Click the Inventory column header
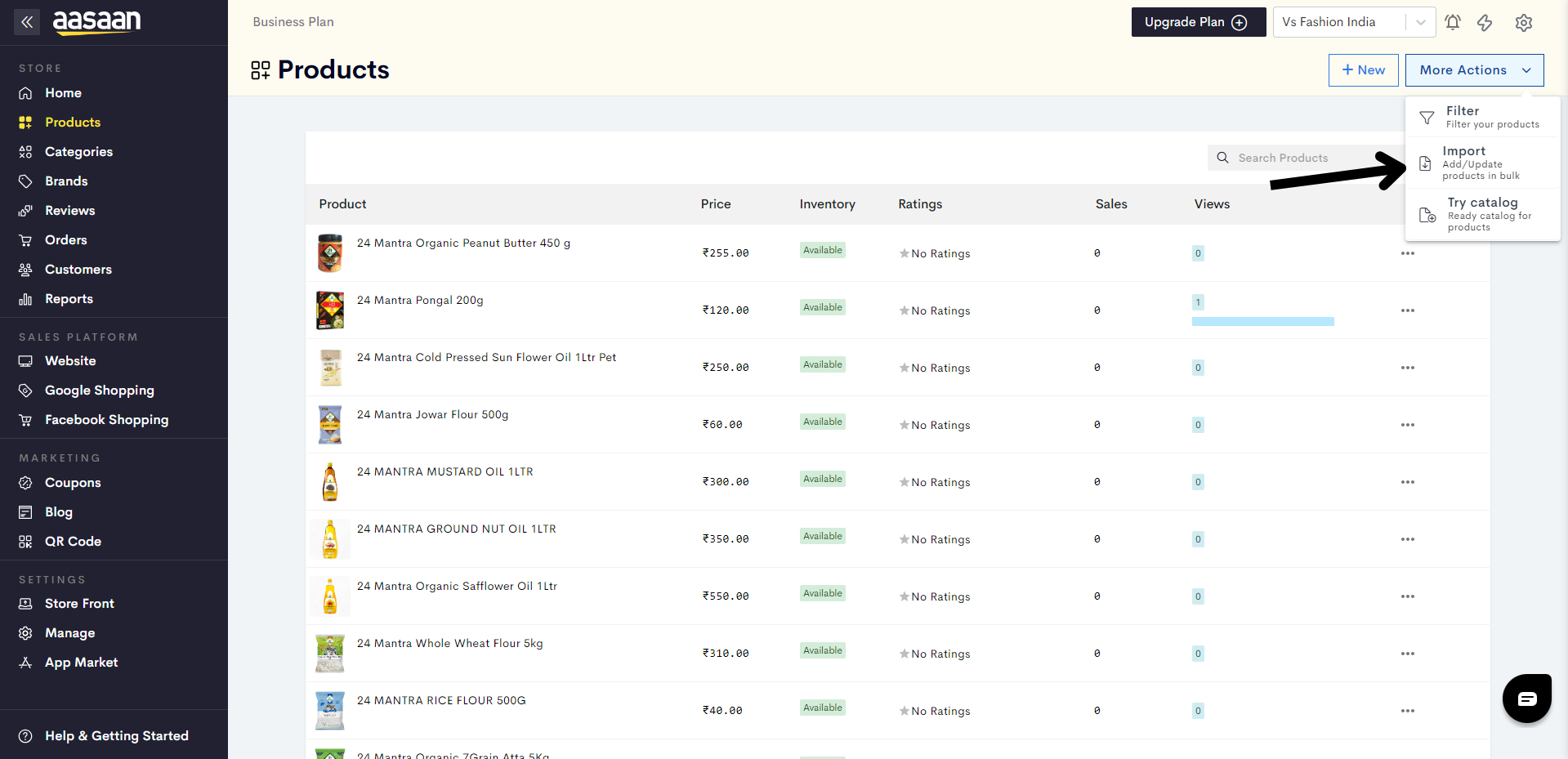Screen dimensions: 1568x759 click(x=827, y=204)
